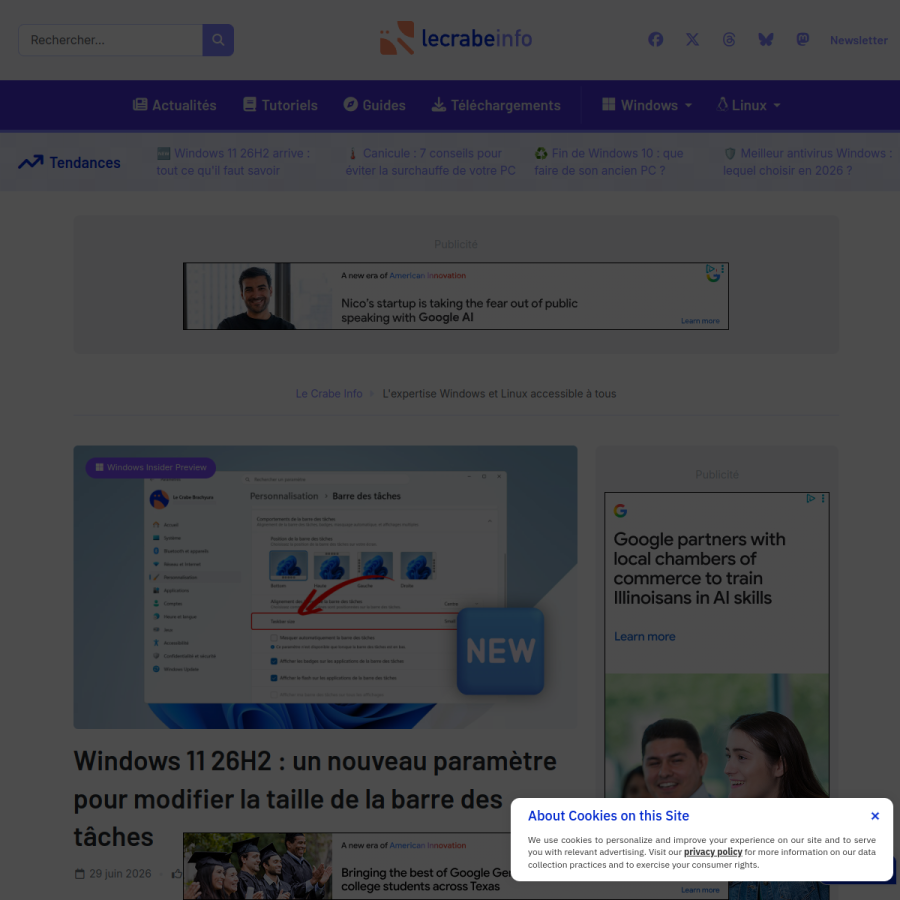This screenshot has height=900, width=900.
Task: Open the taskbar article thumbnail image
Action: (x=325, y=587)
